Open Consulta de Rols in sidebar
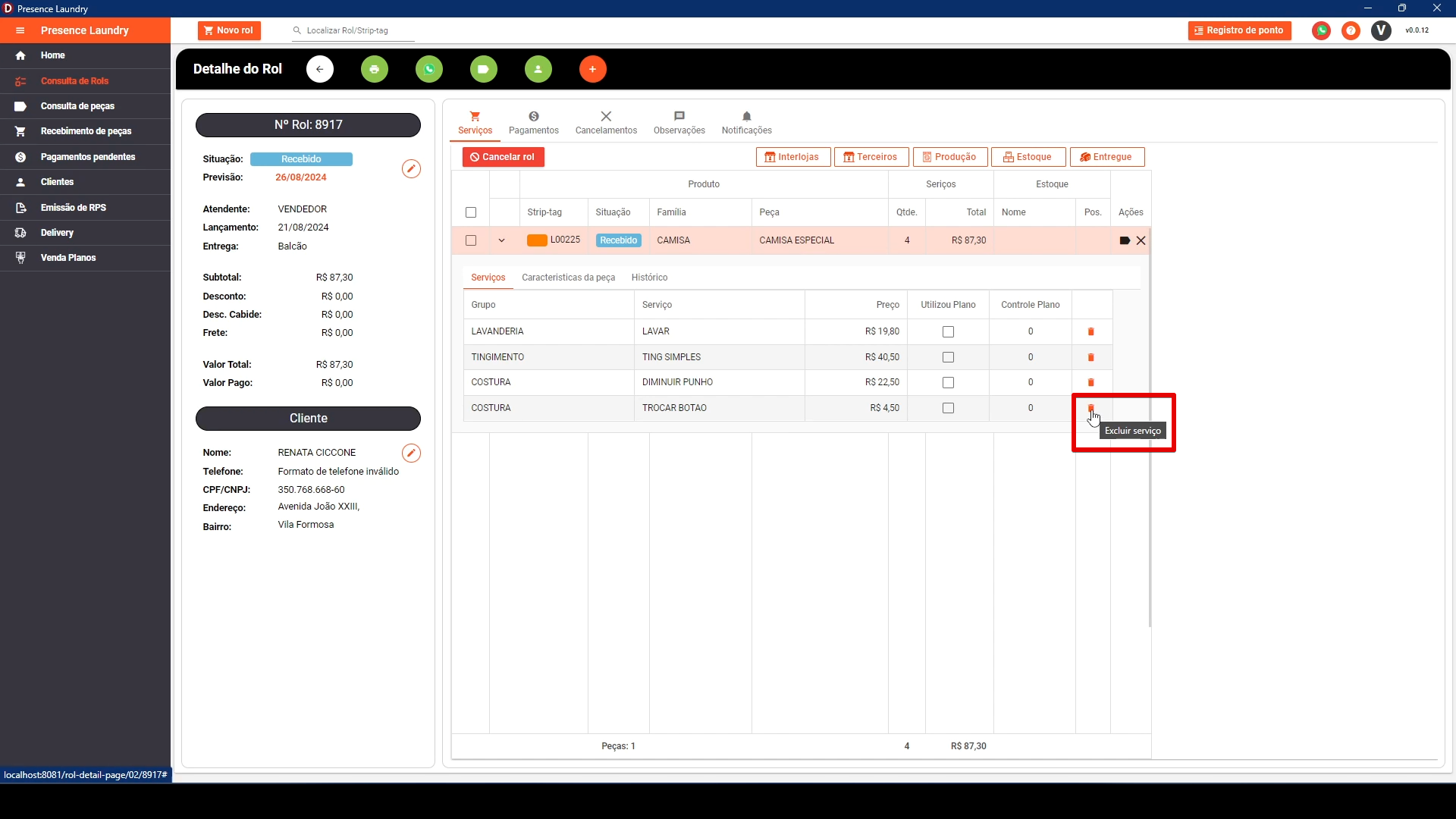 pos(85,81)
